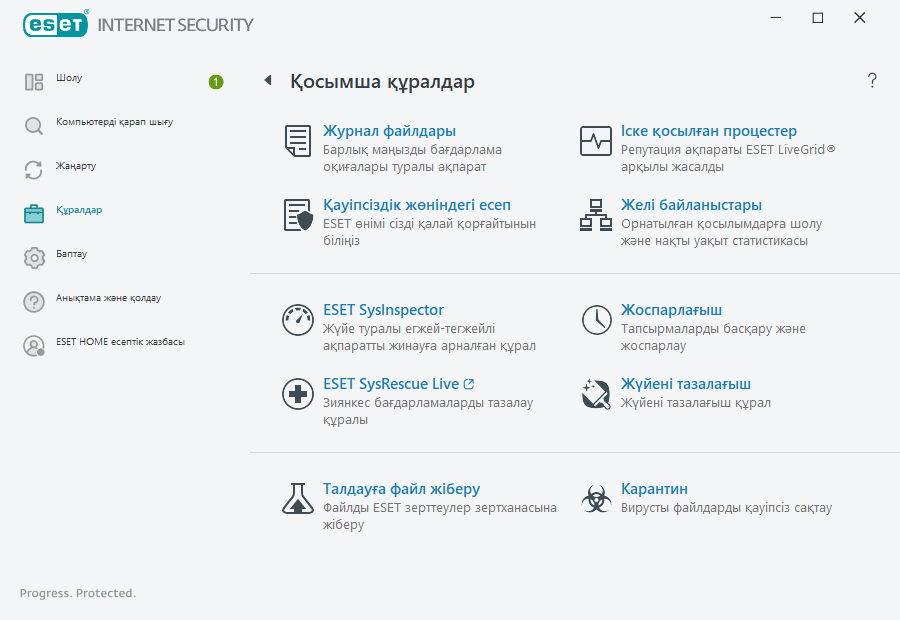Click the text Барлық маңызды бағдарлама оқиғалары

[x=412, y=158]
